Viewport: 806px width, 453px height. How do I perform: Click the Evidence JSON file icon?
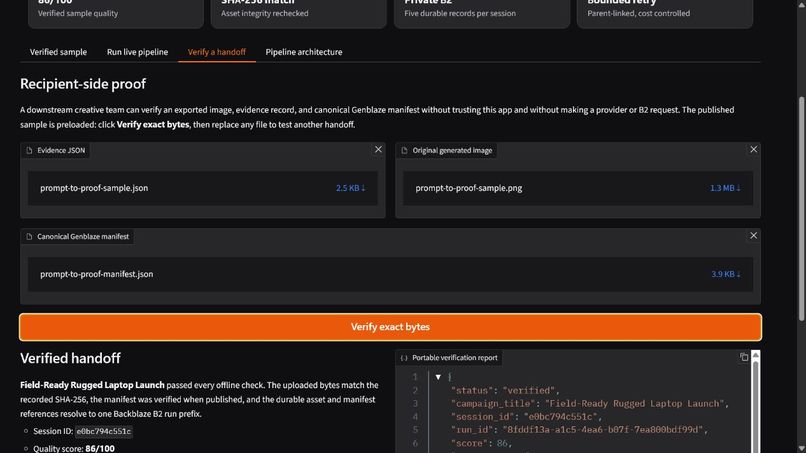point(29,151)
